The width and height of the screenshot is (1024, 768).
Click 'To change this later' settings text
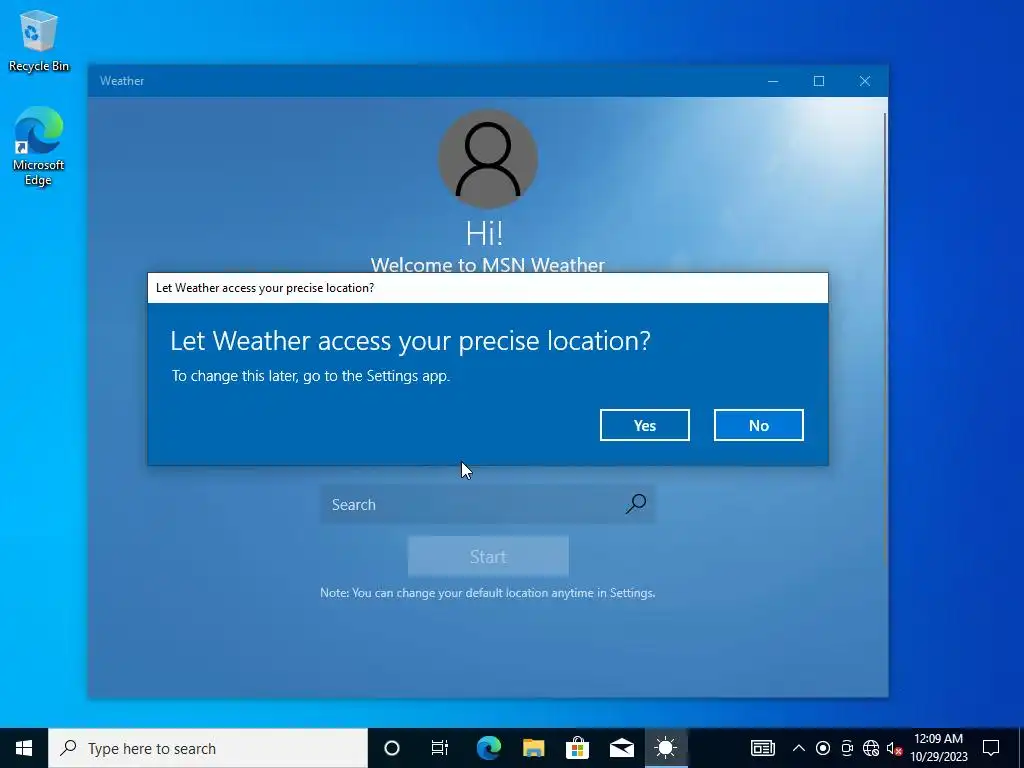311,376
